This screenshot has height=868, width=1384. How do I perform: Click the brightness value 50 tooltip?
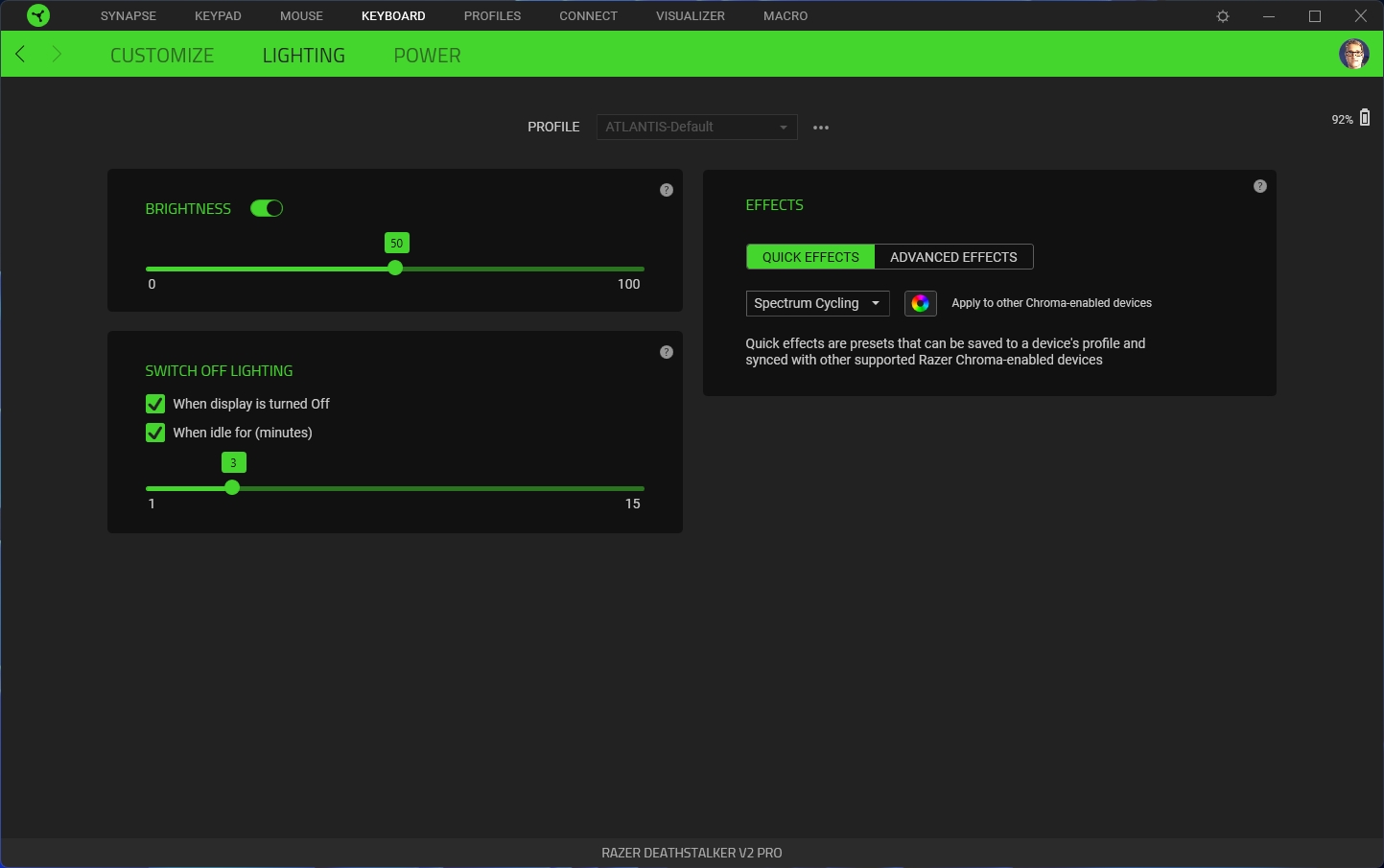pyautogui.click(x=397, y=243)
